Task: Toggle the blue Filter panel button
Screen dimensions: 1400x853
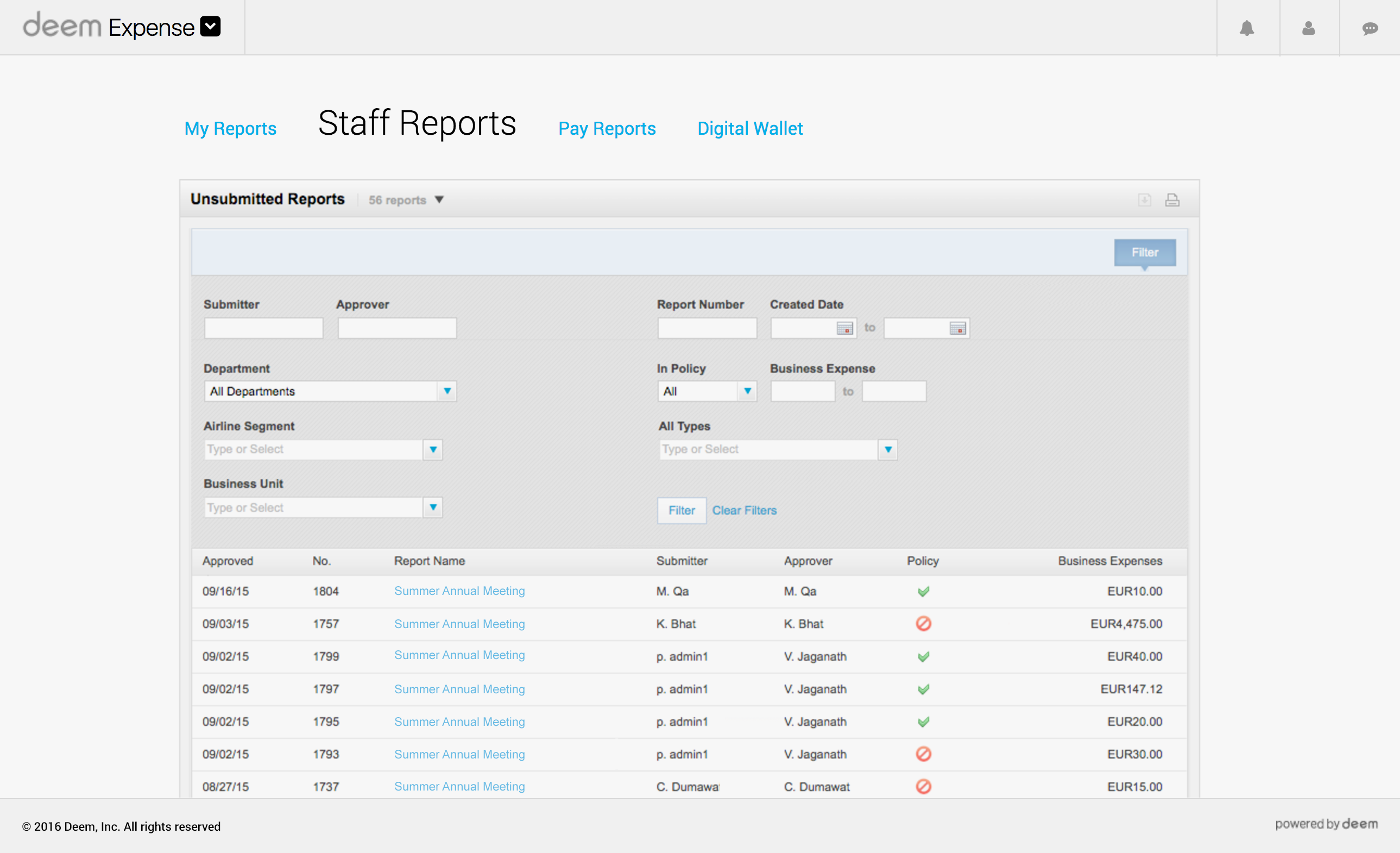Action: click(1144, 252)
